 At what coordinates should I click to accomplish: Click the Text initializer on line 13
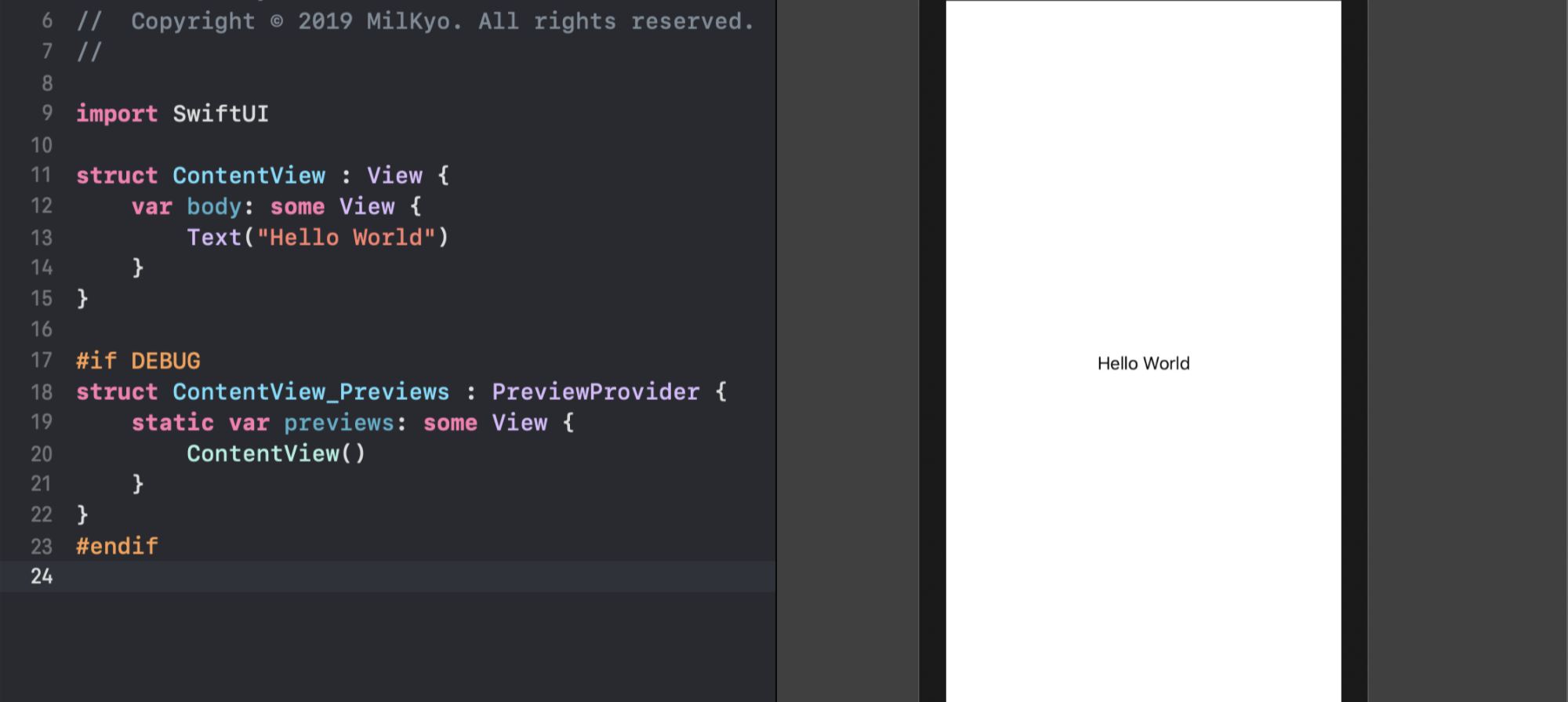point(214,237)
